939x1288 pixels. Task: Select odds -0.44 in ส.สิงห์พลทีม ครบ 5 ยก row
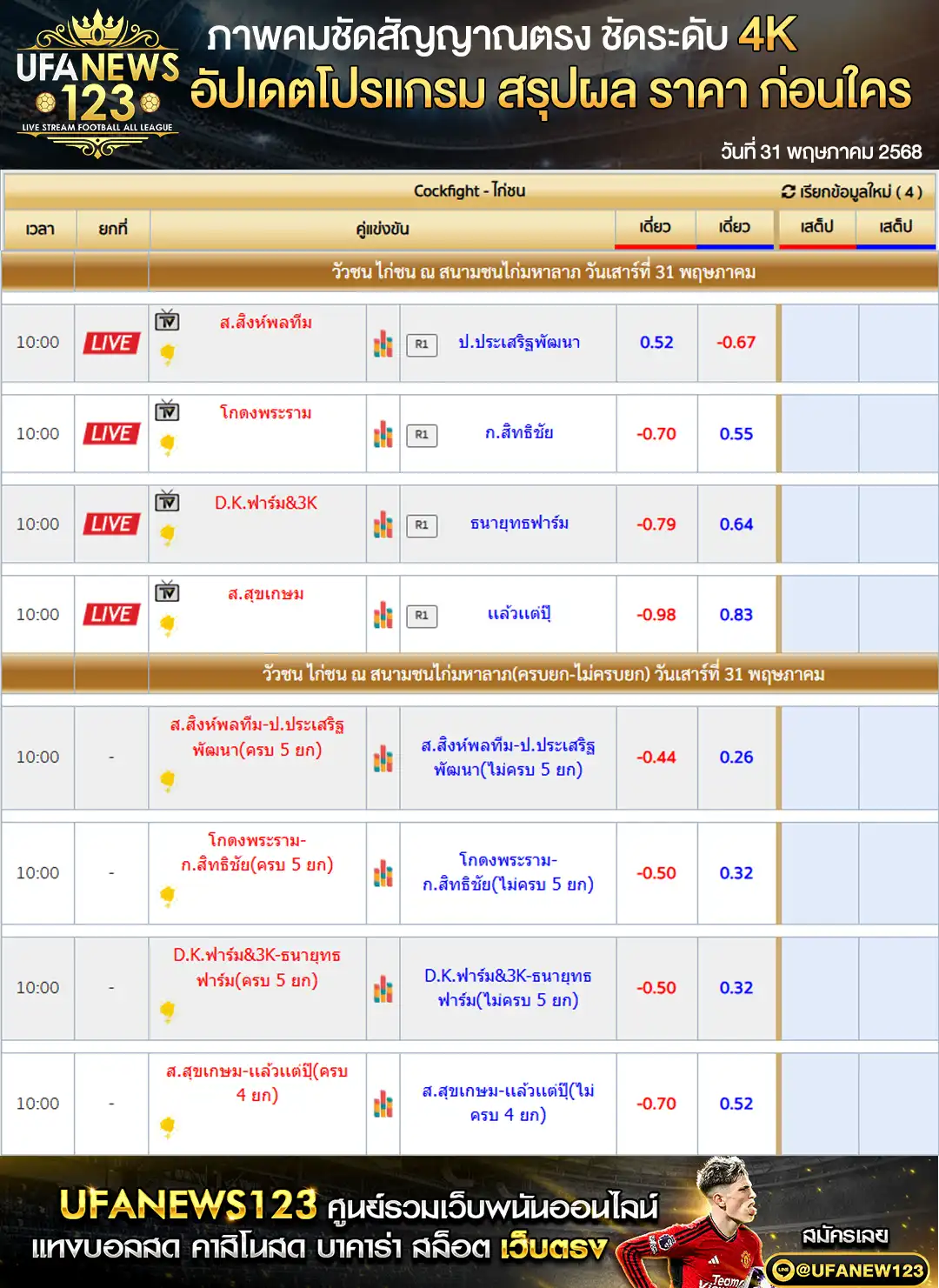click(x=656, y=757)
